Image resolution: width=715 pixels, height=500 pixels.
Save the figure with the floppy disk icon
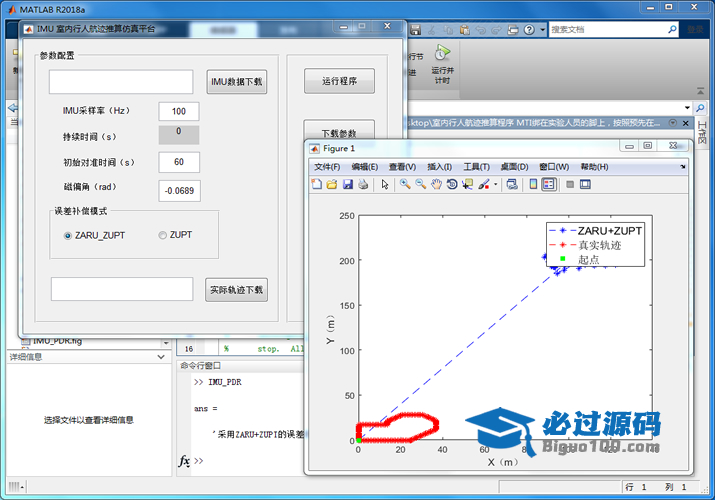point(348,184)
